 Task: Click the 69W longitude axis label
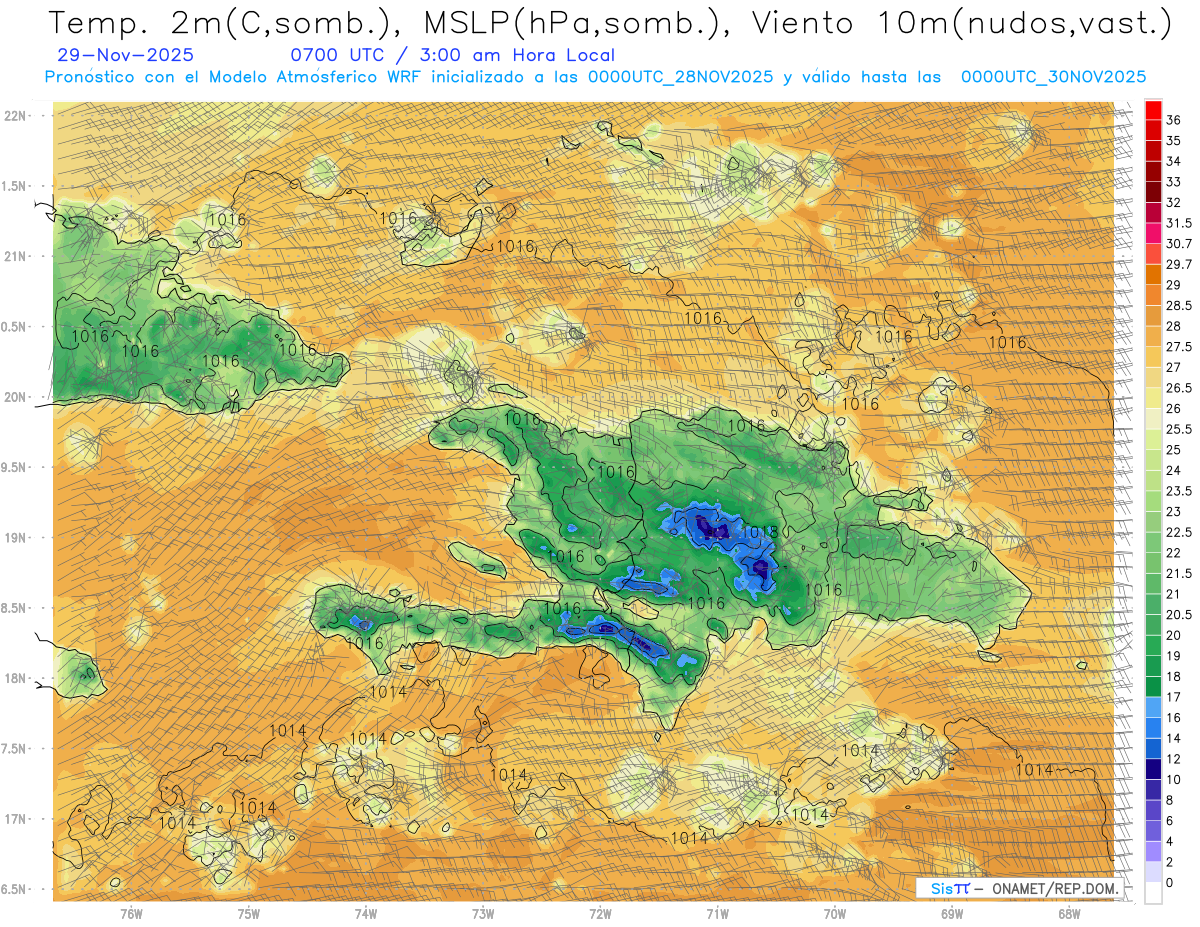tap(952, 914)
